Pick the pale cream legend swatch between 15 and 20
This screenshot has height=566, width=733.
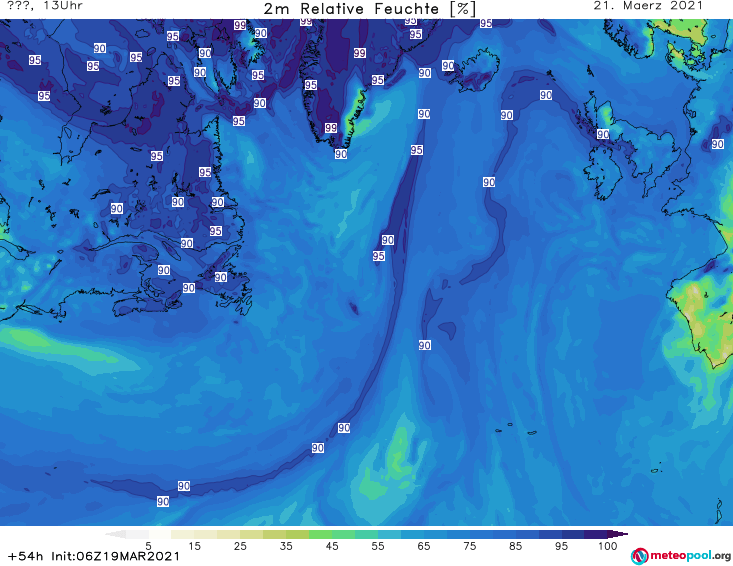tap(205, 534)
